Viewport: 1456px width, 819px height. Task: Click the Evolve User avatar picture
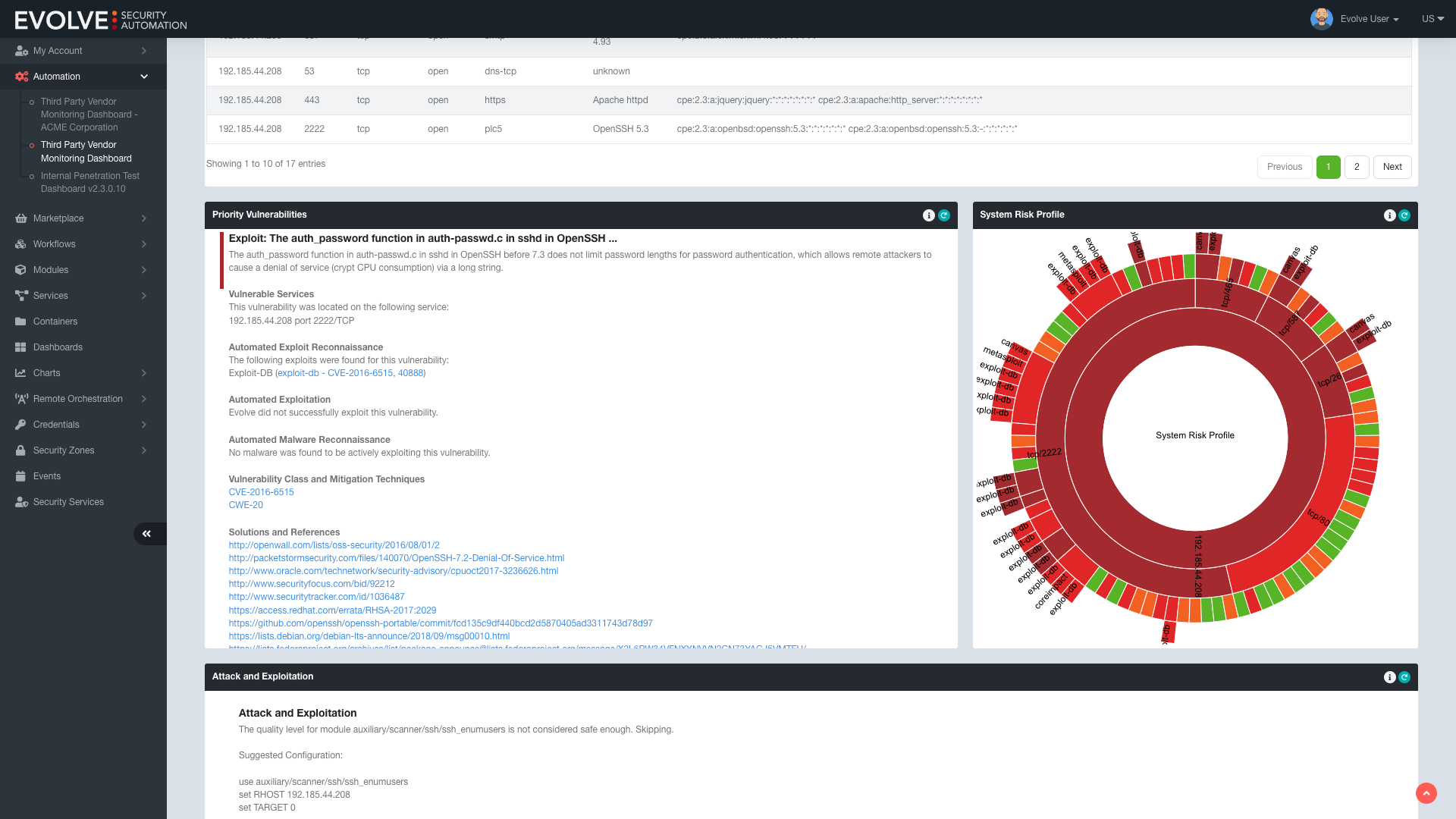[x=1321, y=19]
